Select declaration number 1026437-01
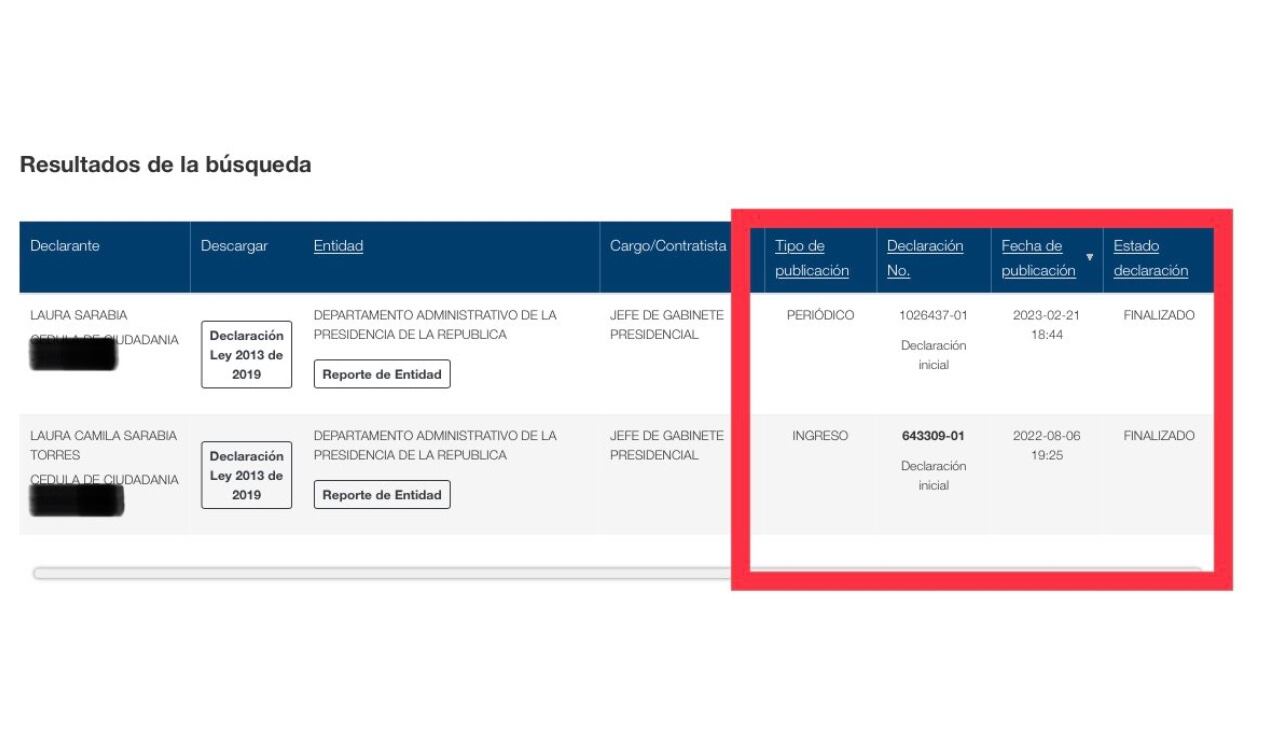The width and height of the screenshot is (1280, 750). click(x=933, y=315)
